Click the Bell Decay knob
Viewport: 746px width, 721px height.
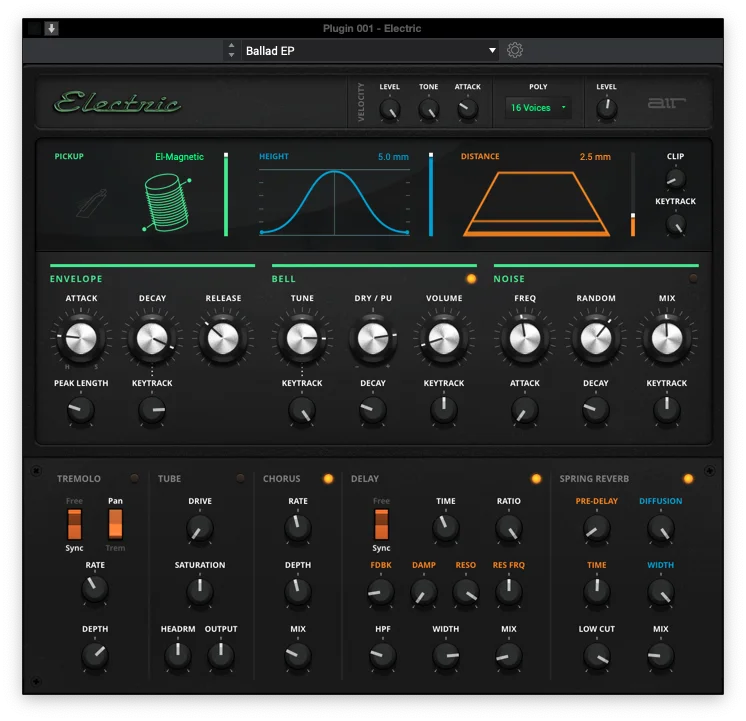tap(373, 410)
